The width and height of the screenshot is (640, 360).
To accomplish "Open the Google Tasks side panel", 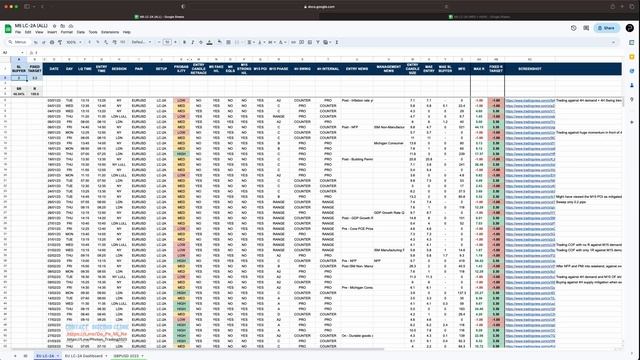I will [x=632, y=71].
